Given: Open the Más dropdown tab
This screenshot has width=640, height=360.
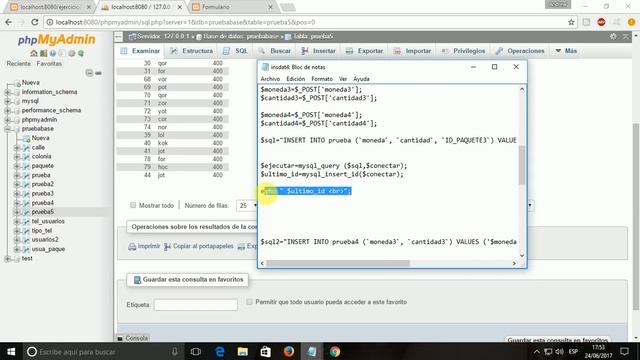Looking at the screenshot, I should pos(566,51).
